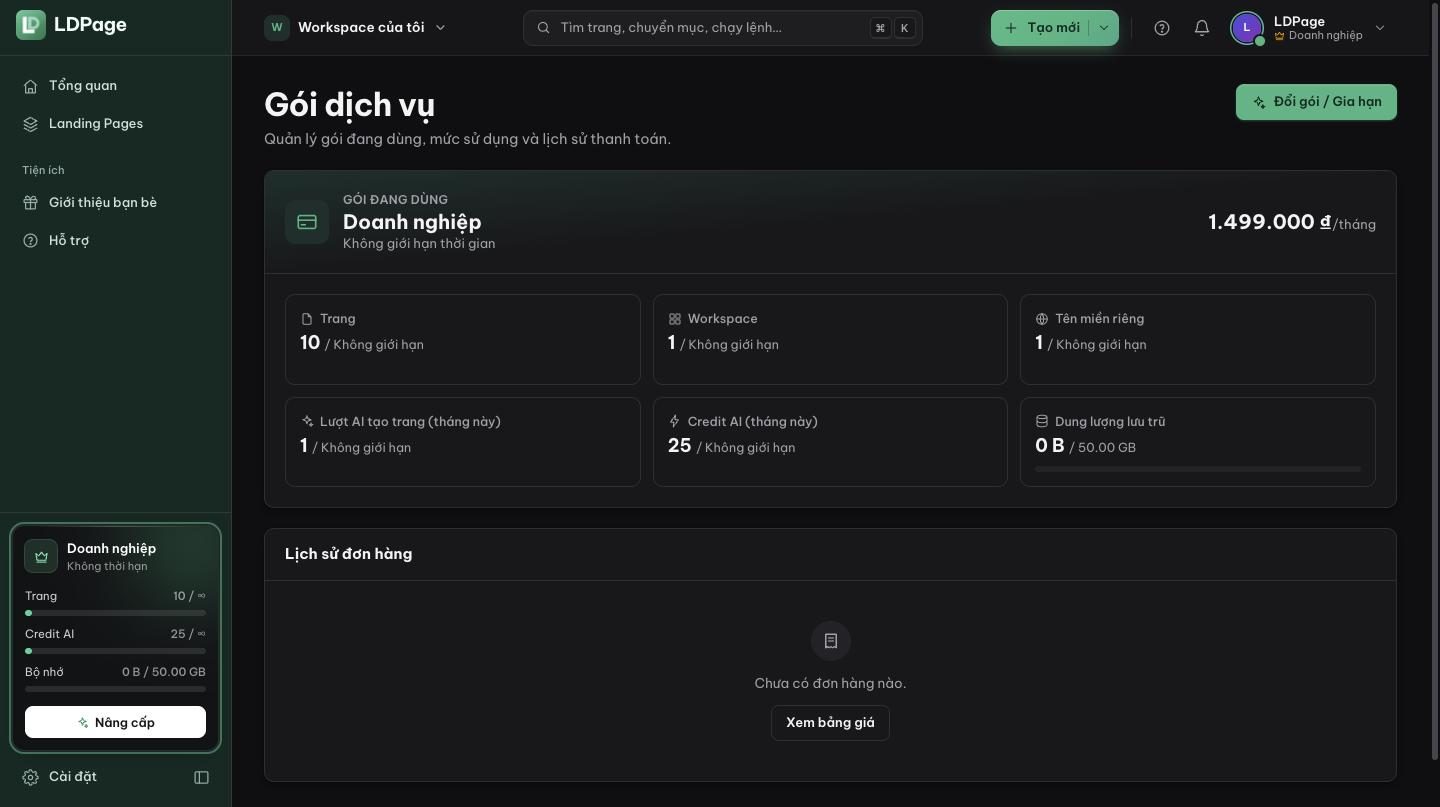Screen dimensions: 1440x807
Task: Open the Tạo mới dropdown arrow
Action: point(1104,28)
